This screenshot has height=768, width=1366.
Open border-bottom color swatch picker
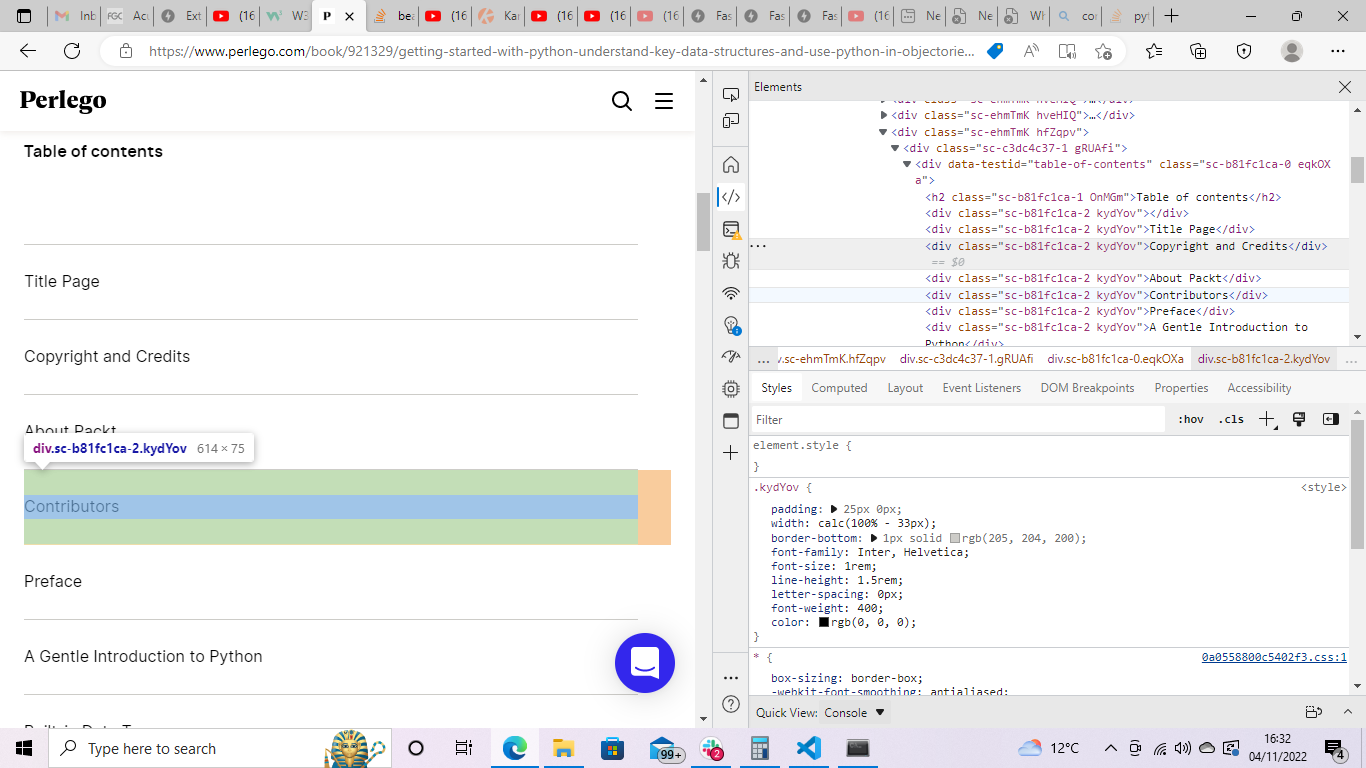(955, 538)
